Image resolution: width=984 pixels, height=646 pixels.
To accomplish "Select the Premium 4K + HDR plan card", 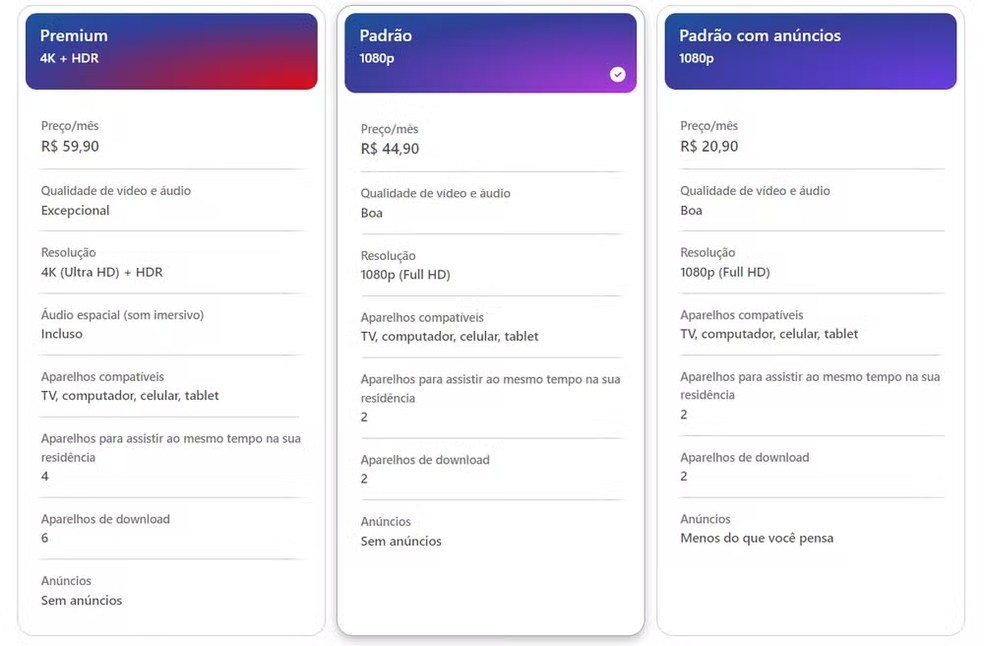I will (170, 320).
